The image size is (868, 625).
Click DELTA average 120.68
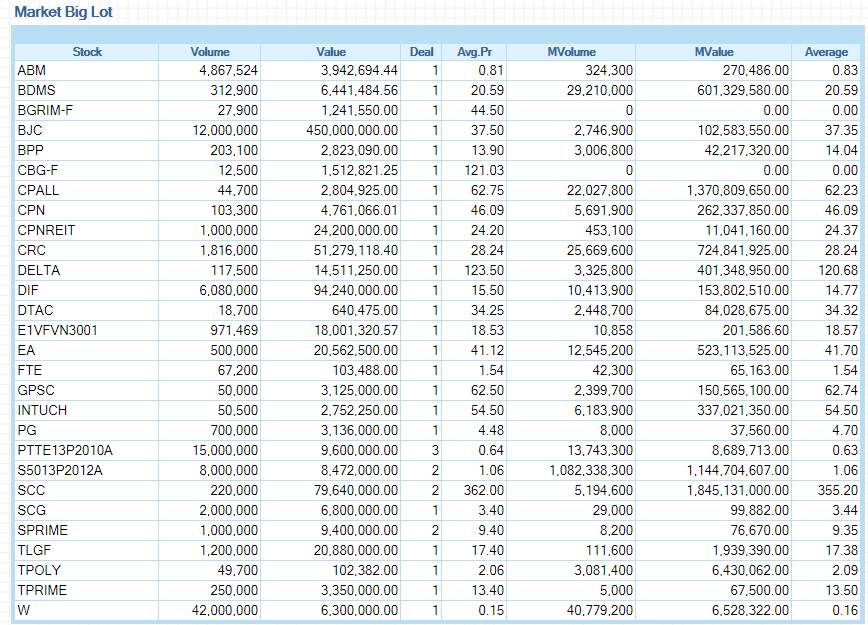tap(838, 270)
